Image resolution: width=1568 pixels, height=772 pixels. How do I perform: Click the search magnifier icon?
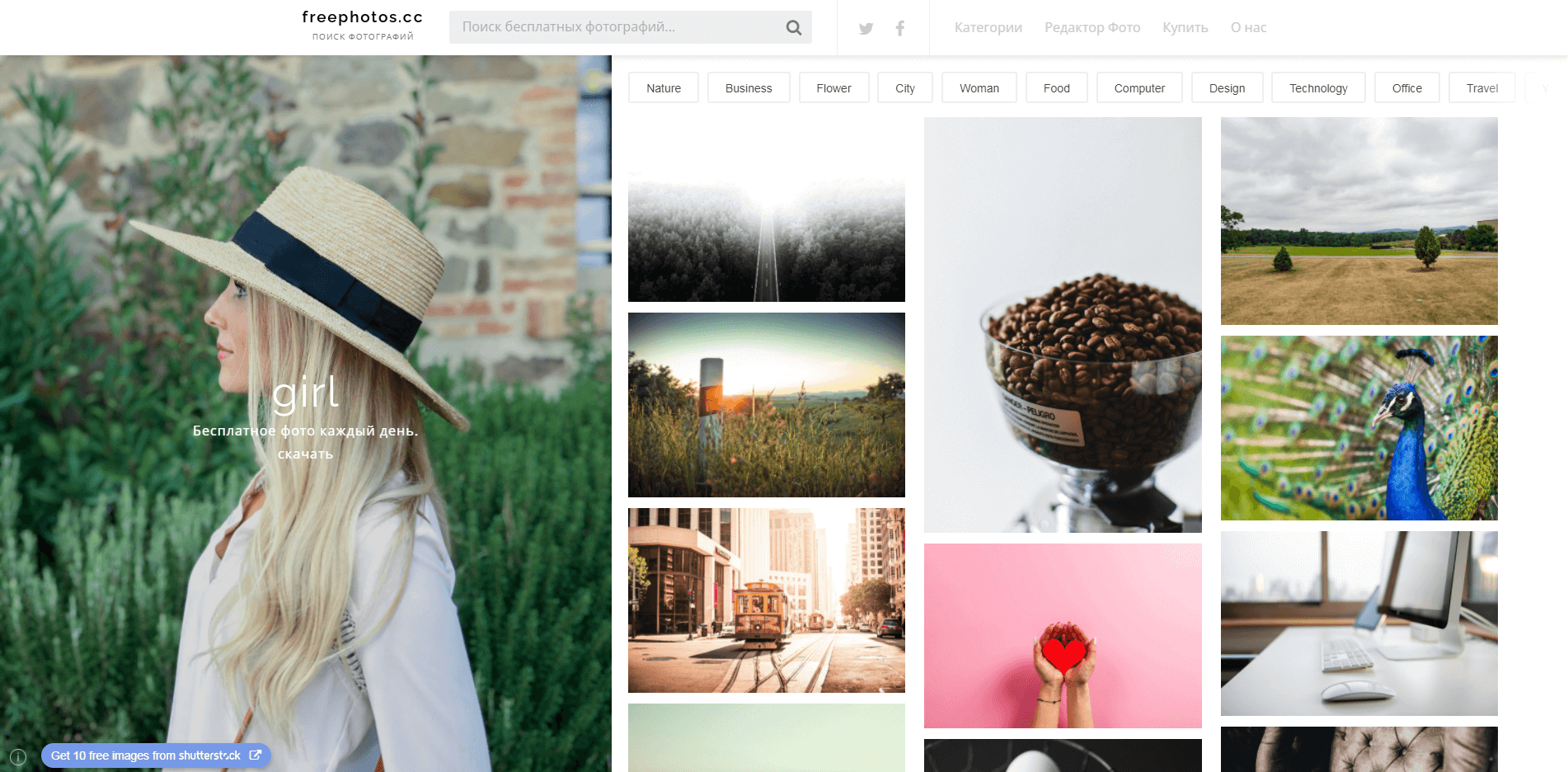pos(793,27)
